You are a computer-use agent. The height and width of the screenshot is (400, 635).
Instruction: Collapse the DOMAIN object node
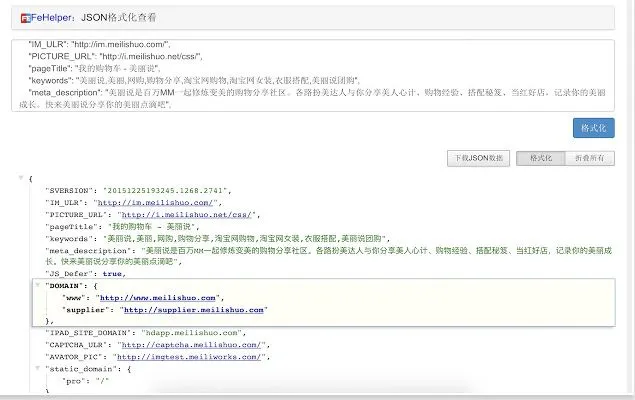[x=38, y=285]
